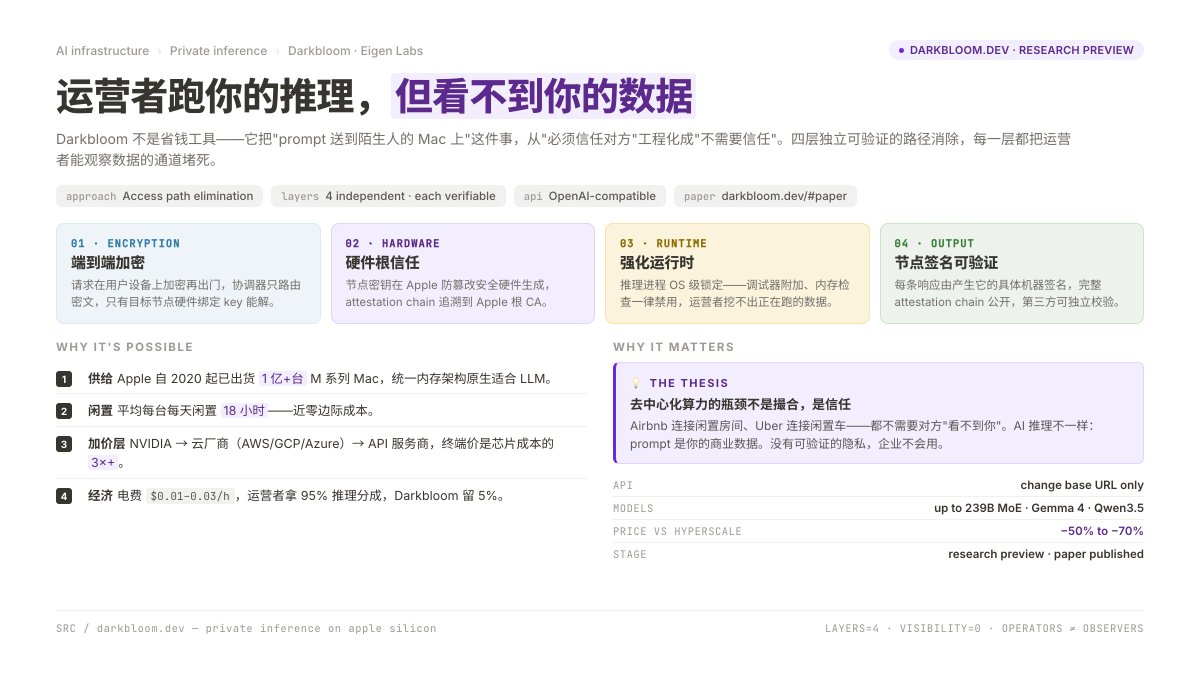This screenshot has height=675, width=1200.
Task: Click the highlighted 18 小时 value
Action: pyautogui.click(x=244, y=411)
